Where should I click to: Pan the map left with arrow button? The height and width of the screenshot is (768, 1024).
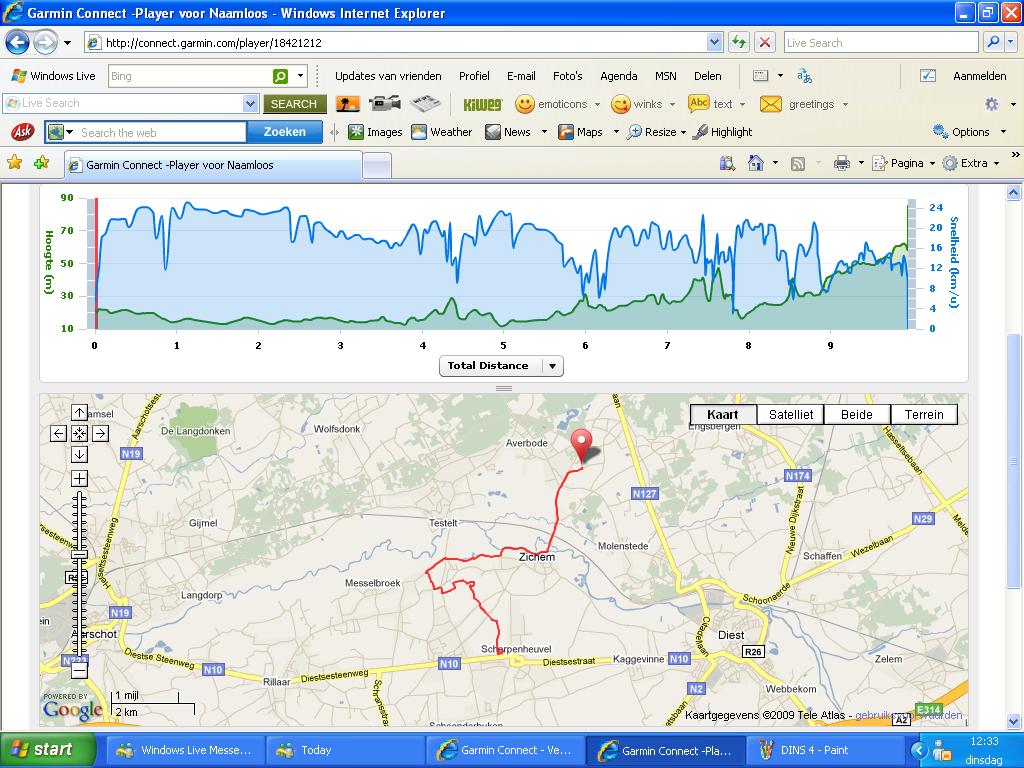click(59, 433)
